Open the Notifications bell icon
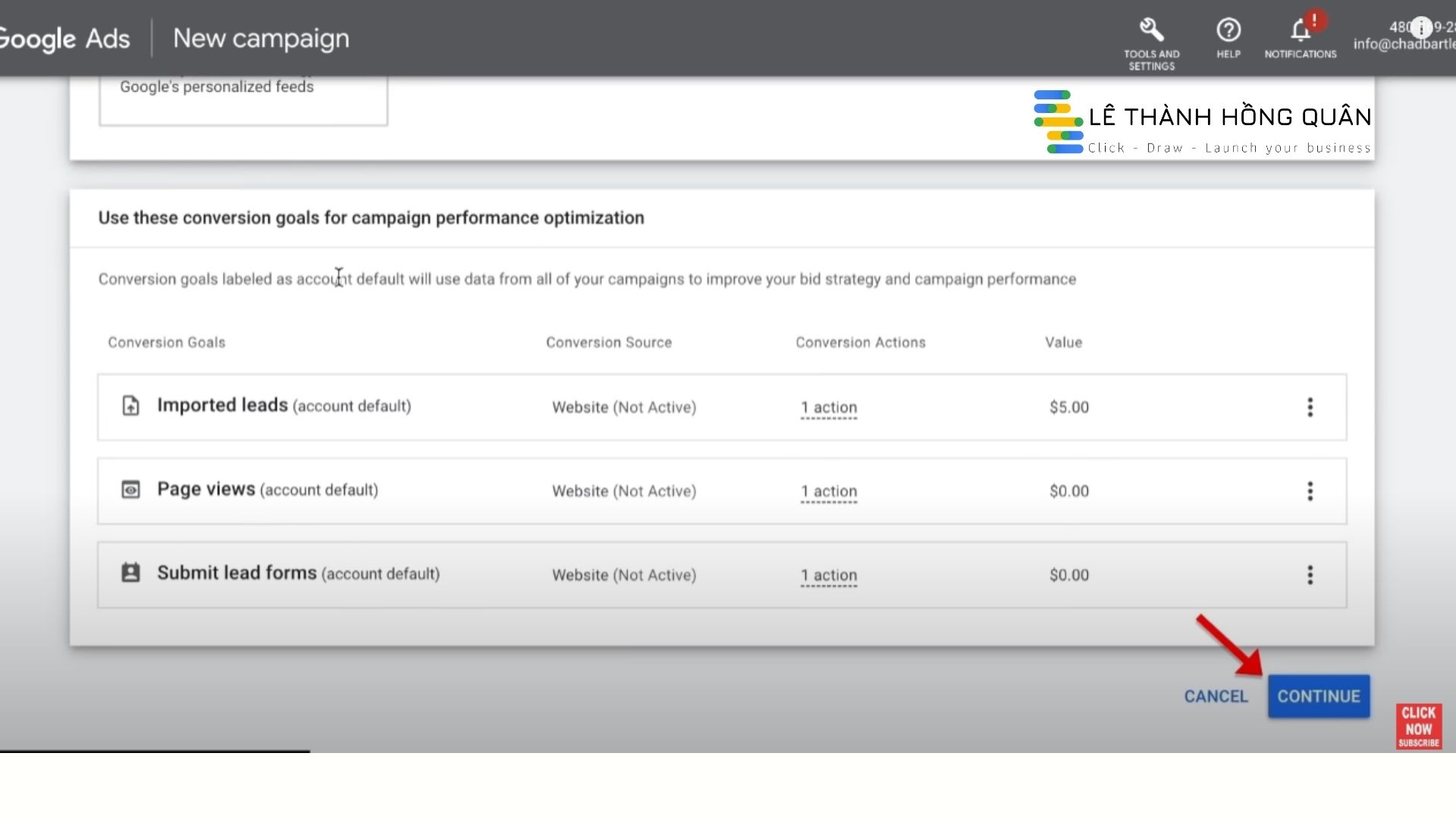The width and height of the screenshot is (1456, 819). [1300, 31]
